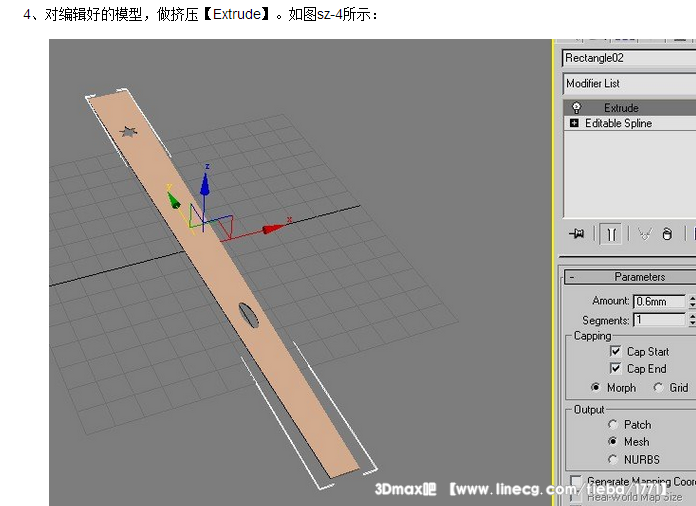Select the Editable Spline stack entry
The width and height of the screenshot is (696, 506).
(x=630, y=123)
